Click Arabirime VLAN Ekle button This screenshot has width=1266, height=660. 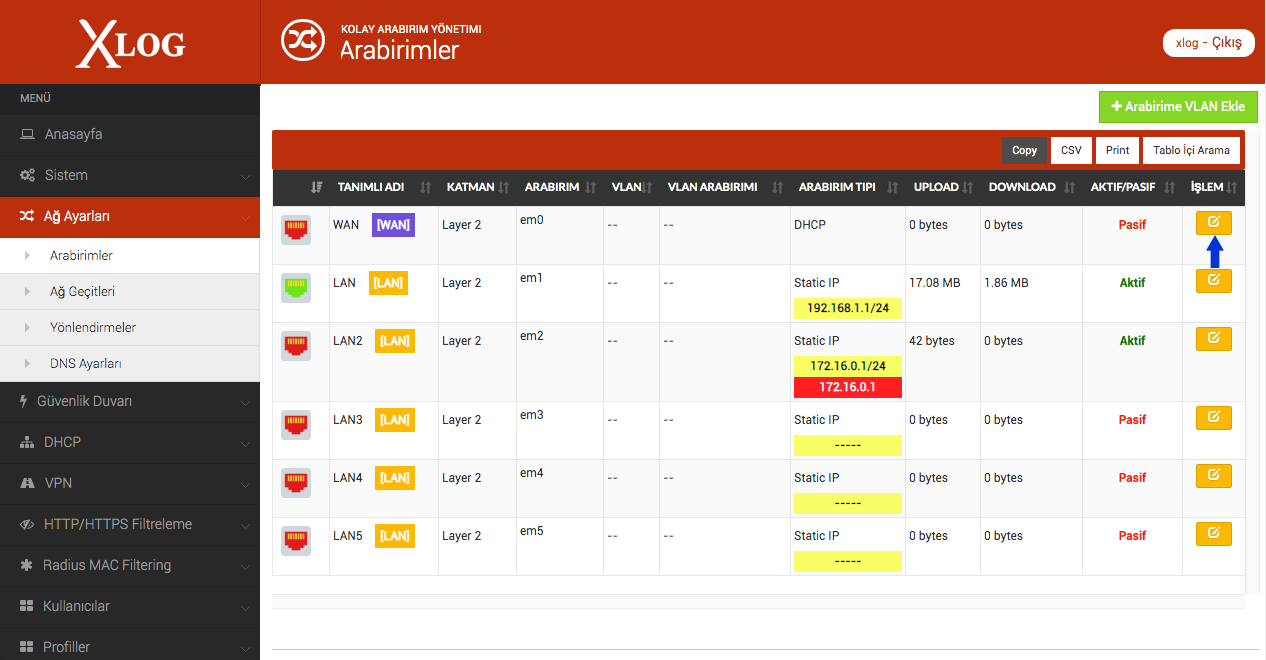1178,106
